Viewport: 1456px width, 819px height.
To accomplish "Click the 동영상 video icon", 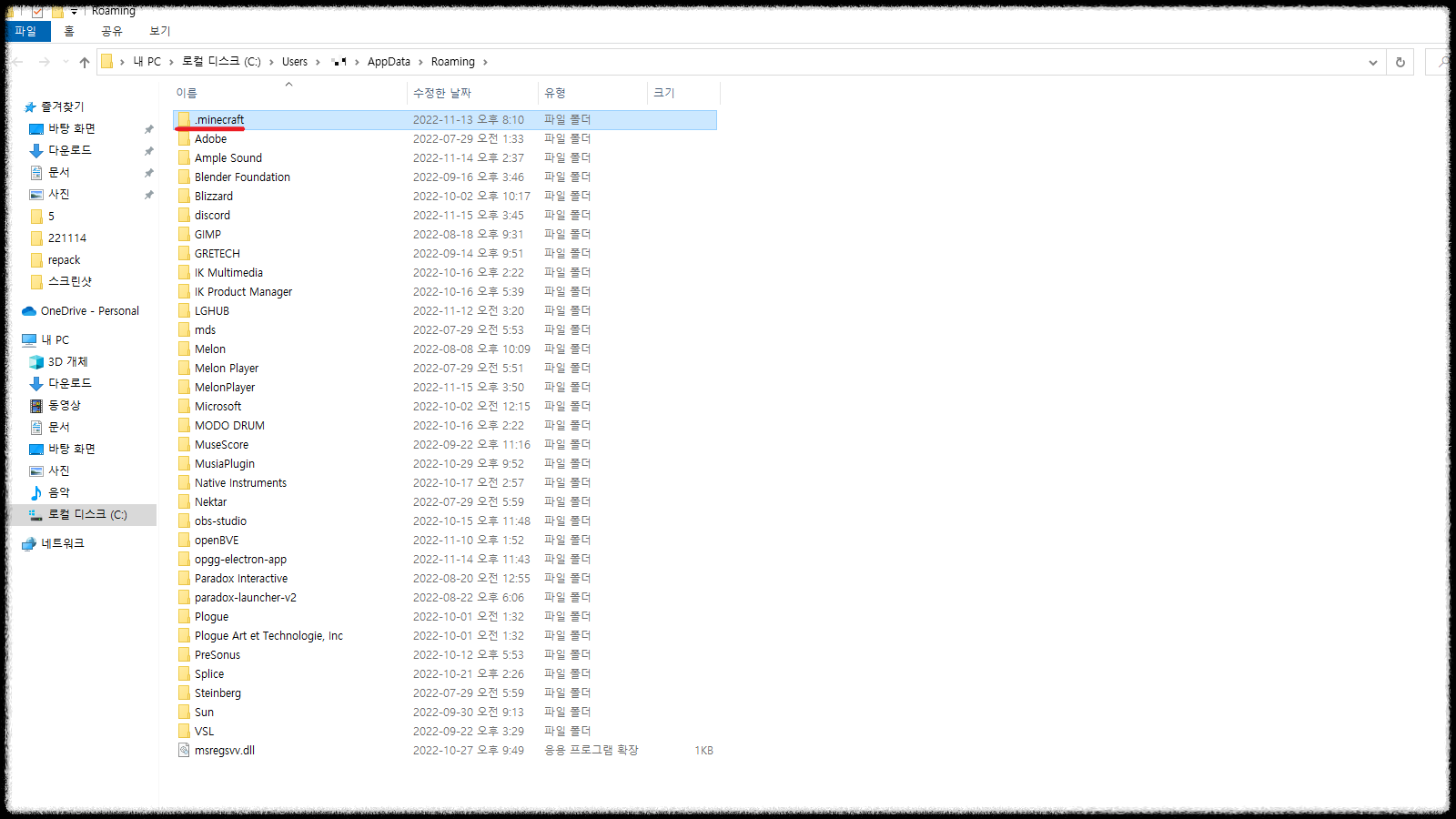I will tap(36, 405).
